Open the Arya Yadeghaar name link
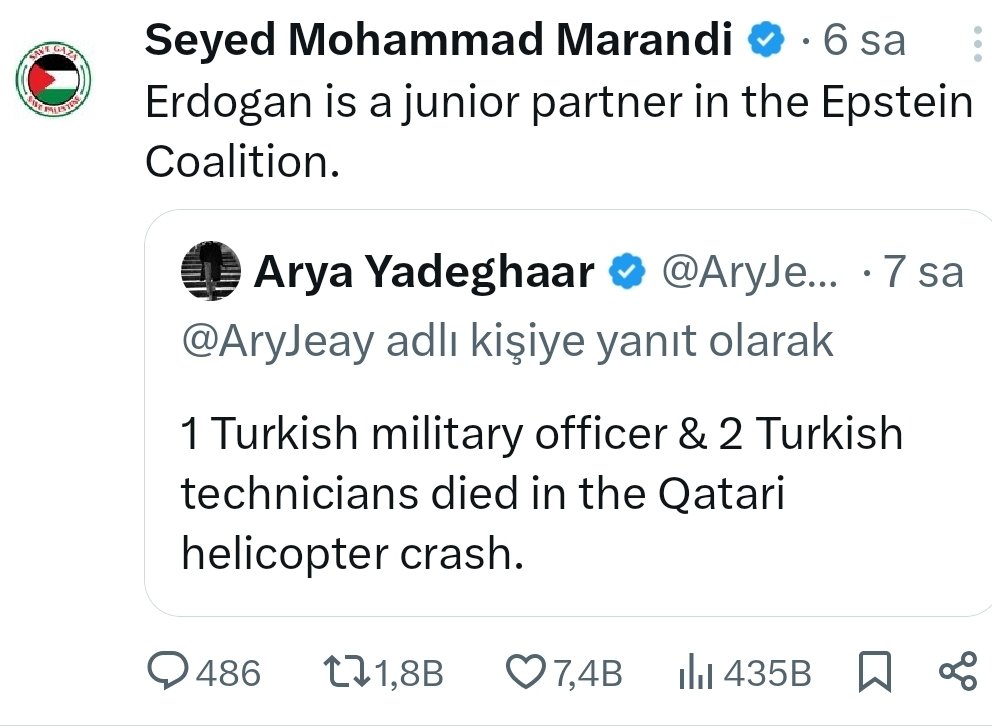Screen dimensions: 992x726 424,272
